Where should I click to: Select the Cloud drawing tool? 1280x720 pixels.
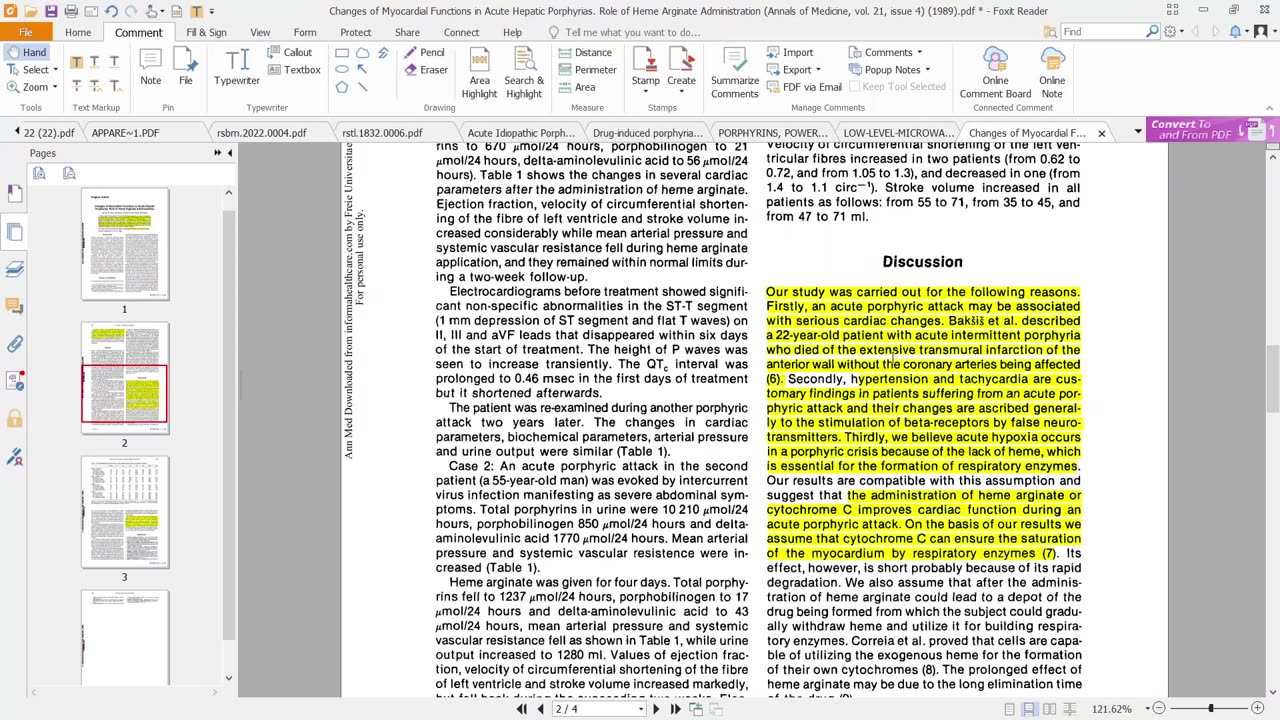point(362,52)
